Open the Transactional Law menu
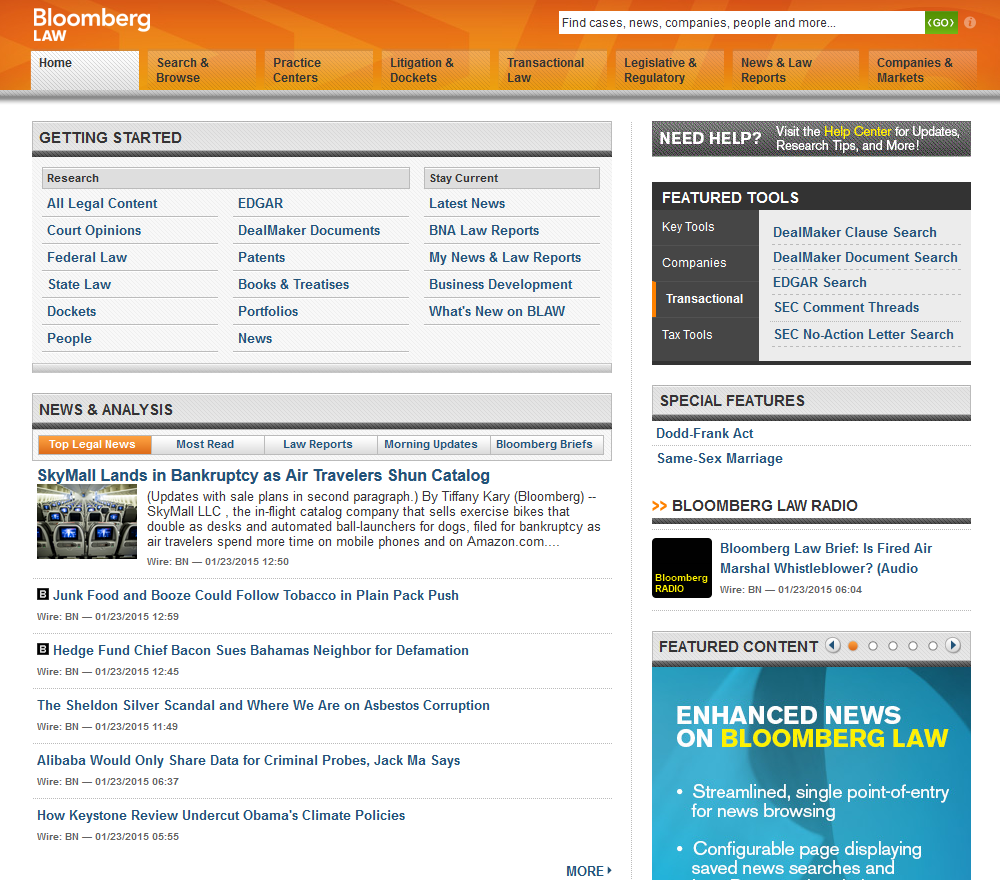 (552, 70)
